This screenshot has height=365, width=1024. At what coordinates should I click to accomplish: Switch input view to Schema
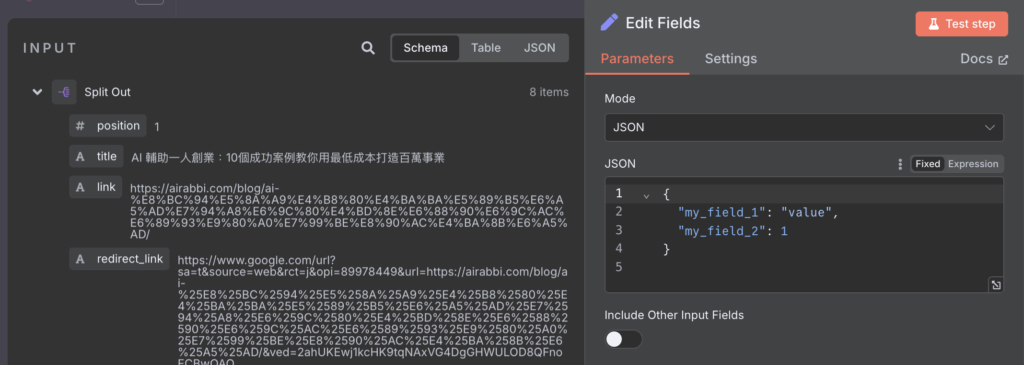[425, 48]
